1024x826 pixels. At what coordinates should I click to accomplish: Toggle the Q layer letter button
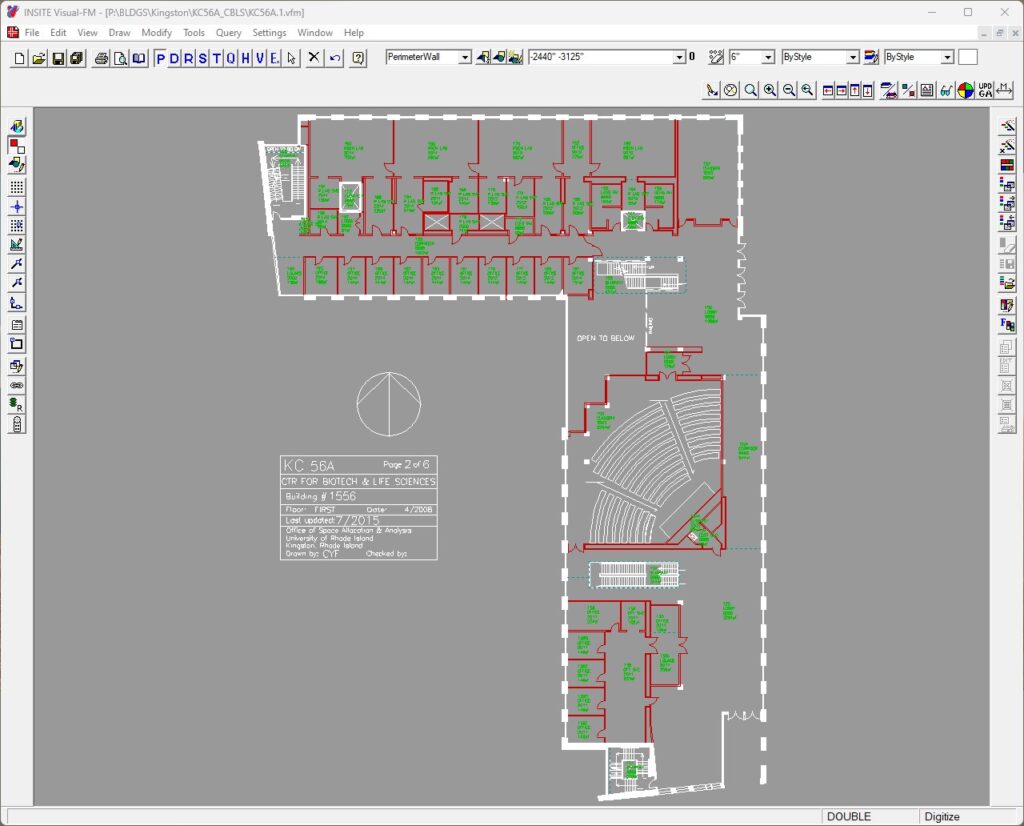coord(231,58)
